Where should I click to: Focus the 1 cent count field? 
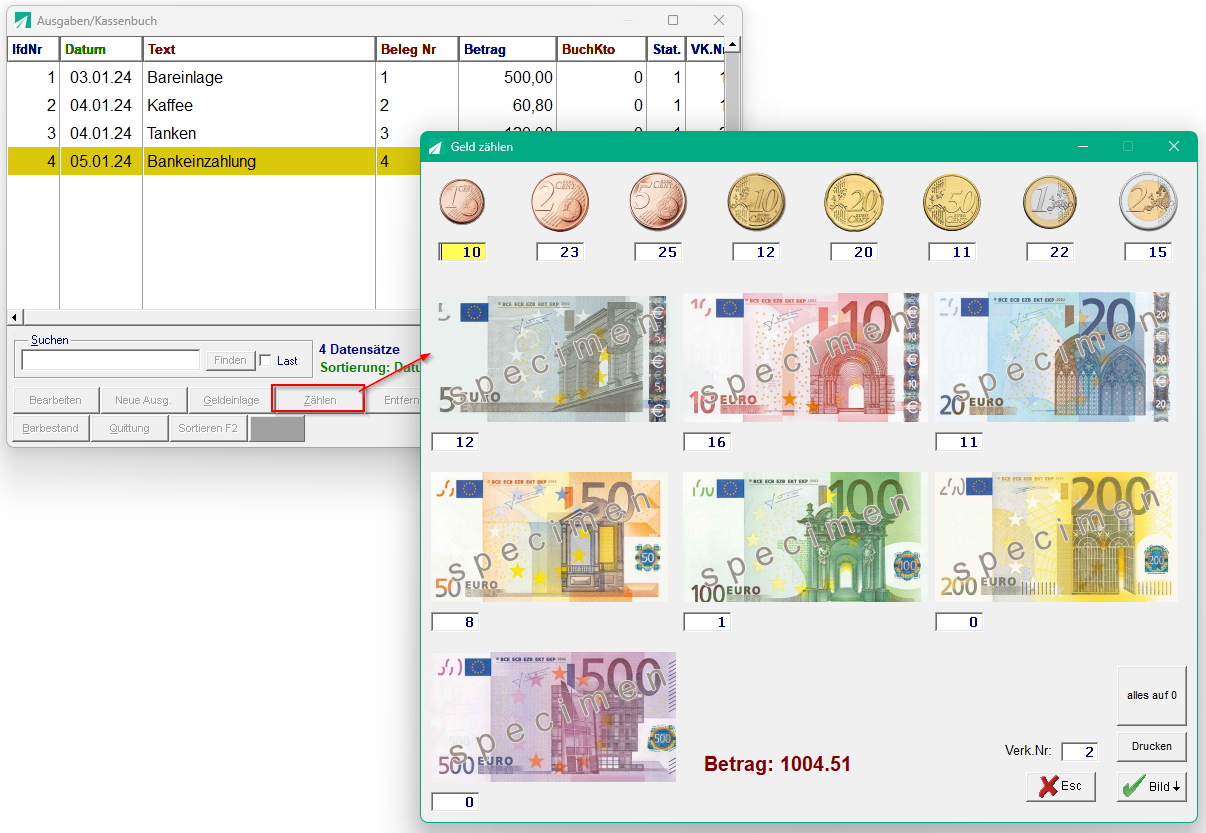(x=462, y=252)
